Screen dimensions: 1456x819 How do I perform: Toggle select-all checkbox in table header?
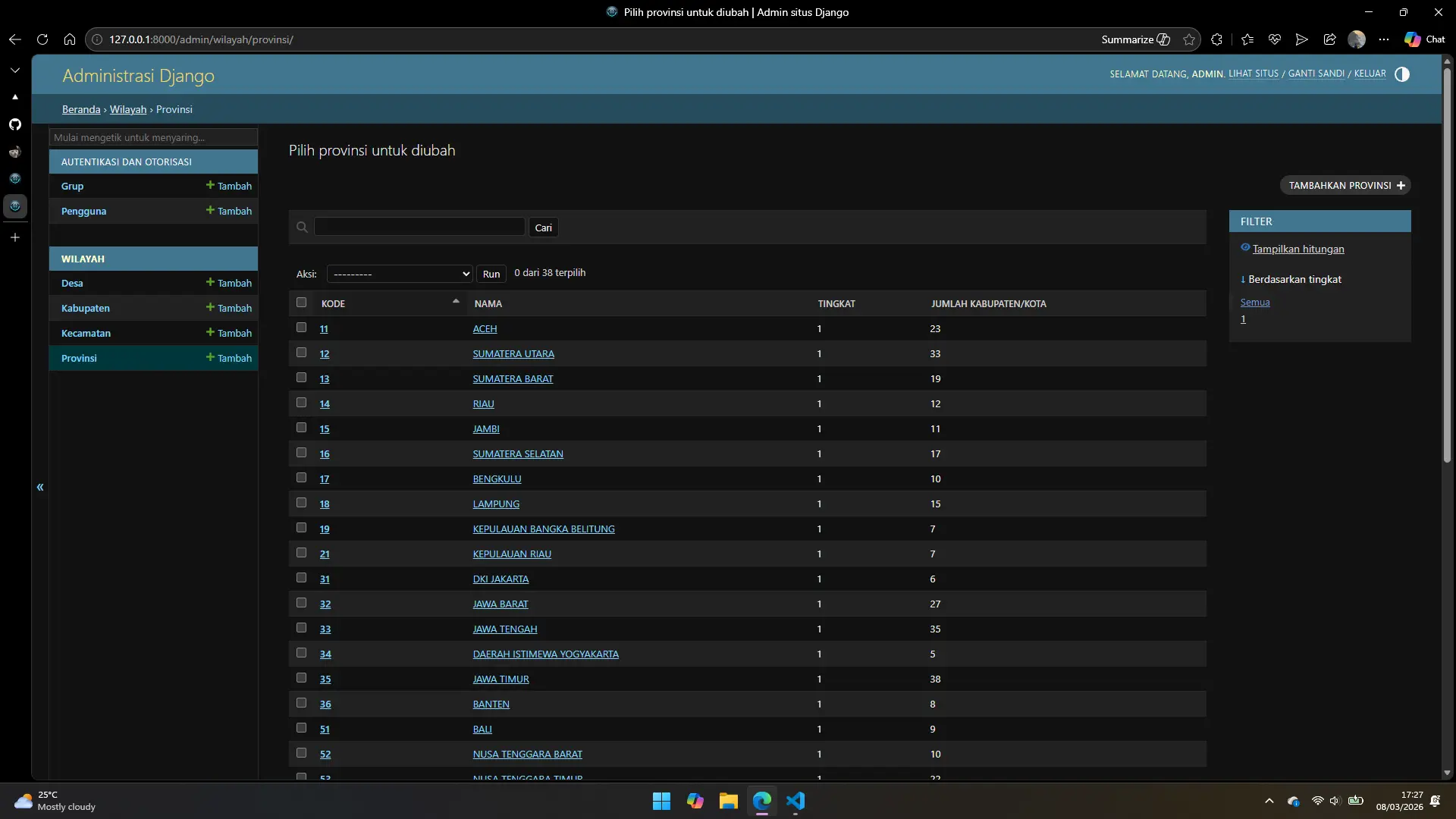point(301,303)
